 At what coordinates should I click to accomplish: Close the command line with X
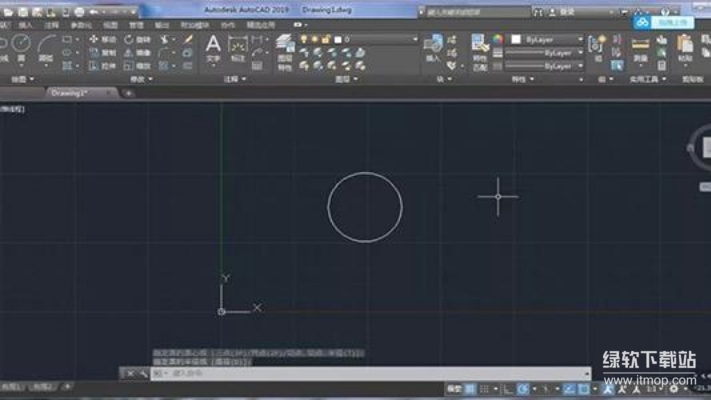(130, 374)
